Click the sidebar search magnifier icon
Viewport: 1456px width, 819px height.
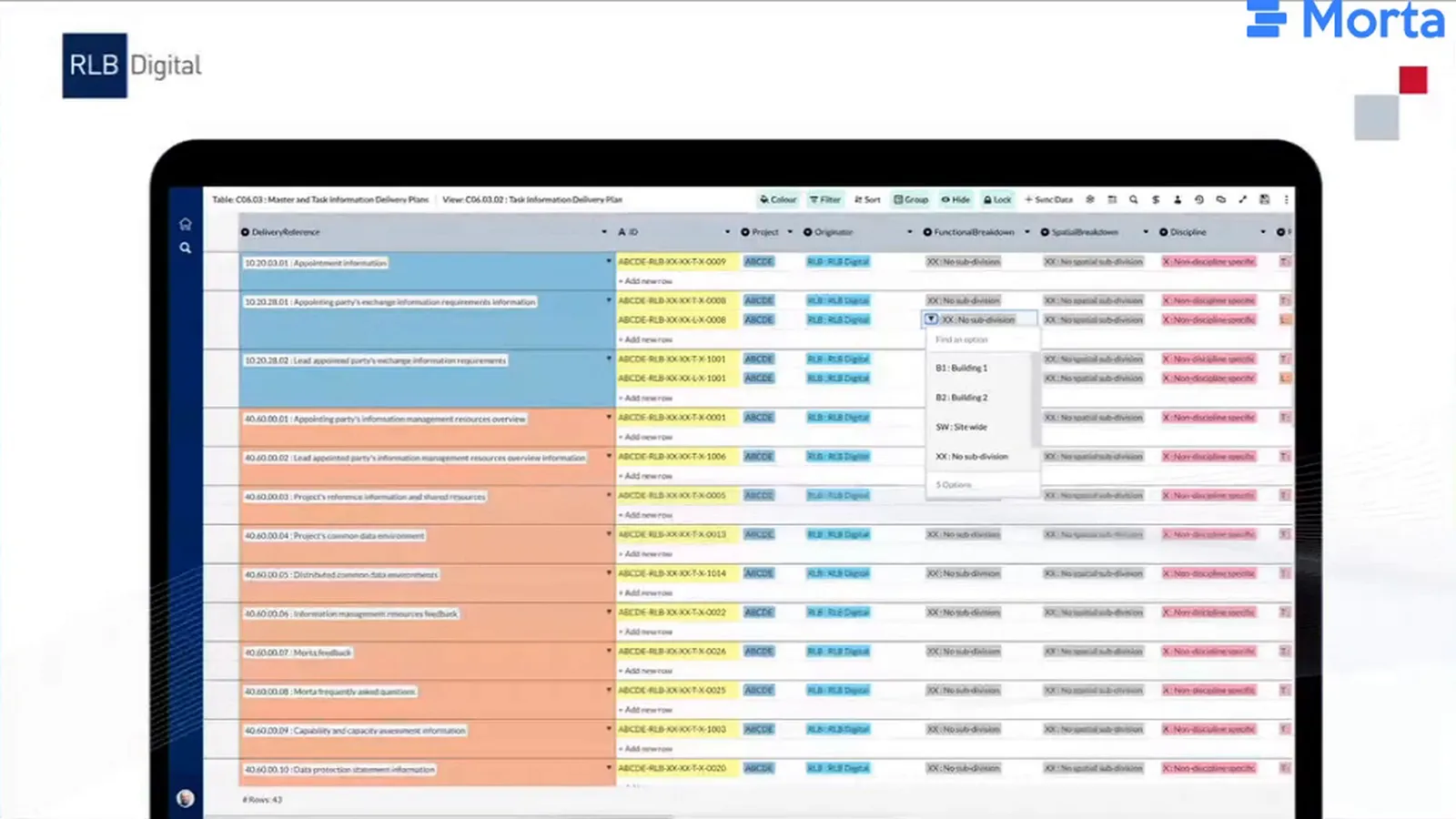(x=186, y=248)
